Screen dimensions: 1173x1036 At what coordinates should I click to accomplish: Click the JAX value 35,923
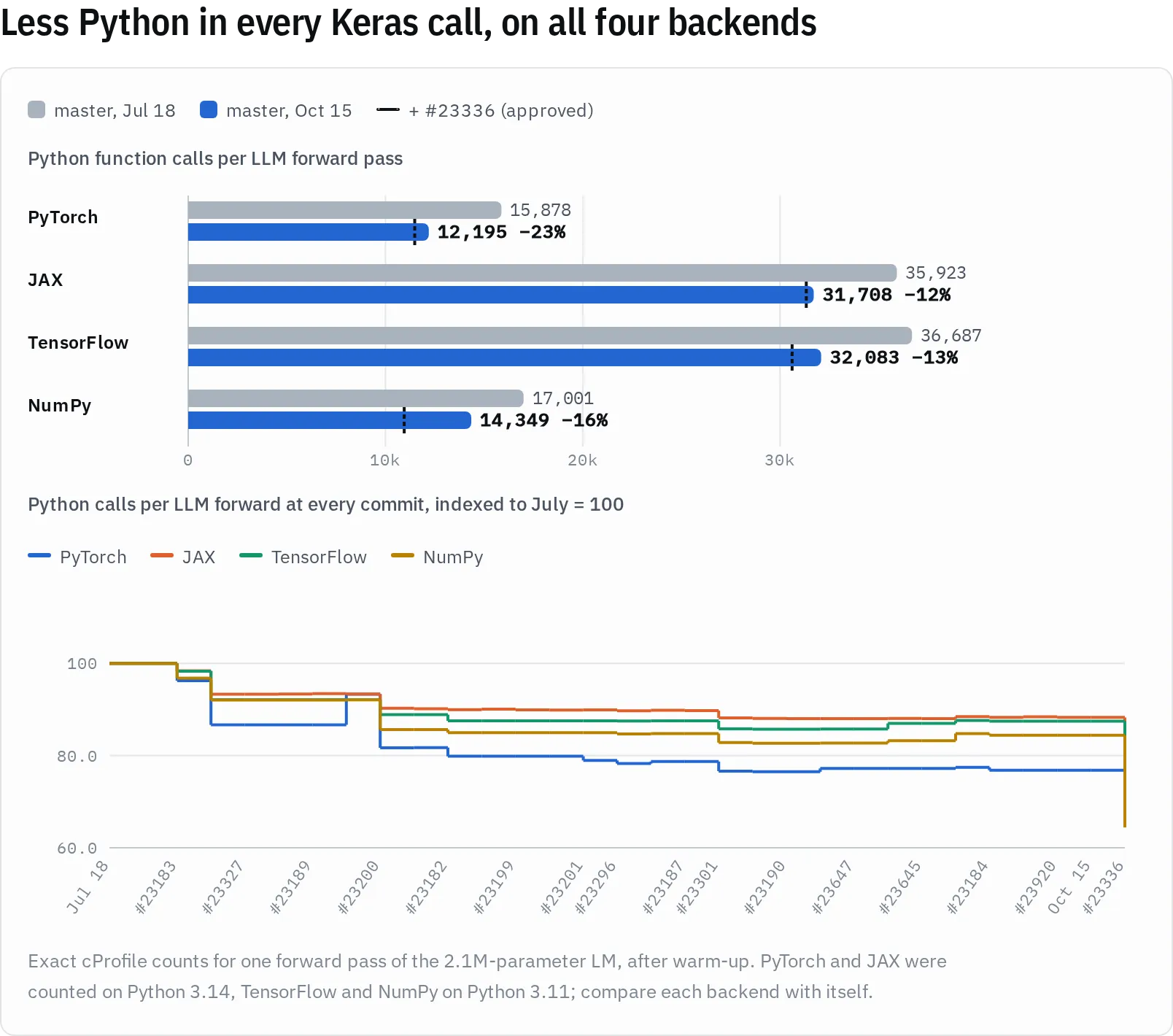(x=936, y=273)
